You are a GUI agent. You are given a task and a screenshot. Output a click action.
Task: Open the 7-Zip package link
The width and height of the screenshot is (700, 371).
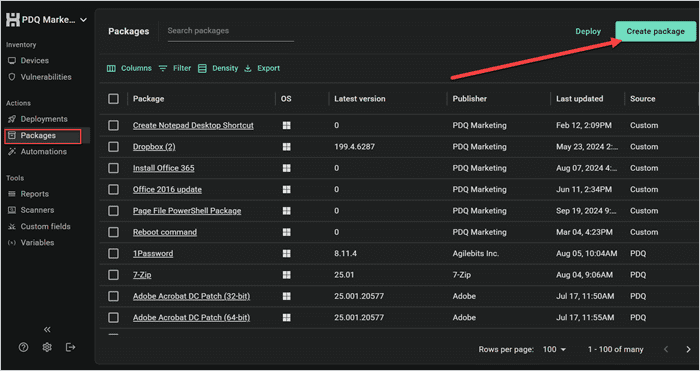tap(142, 275)
